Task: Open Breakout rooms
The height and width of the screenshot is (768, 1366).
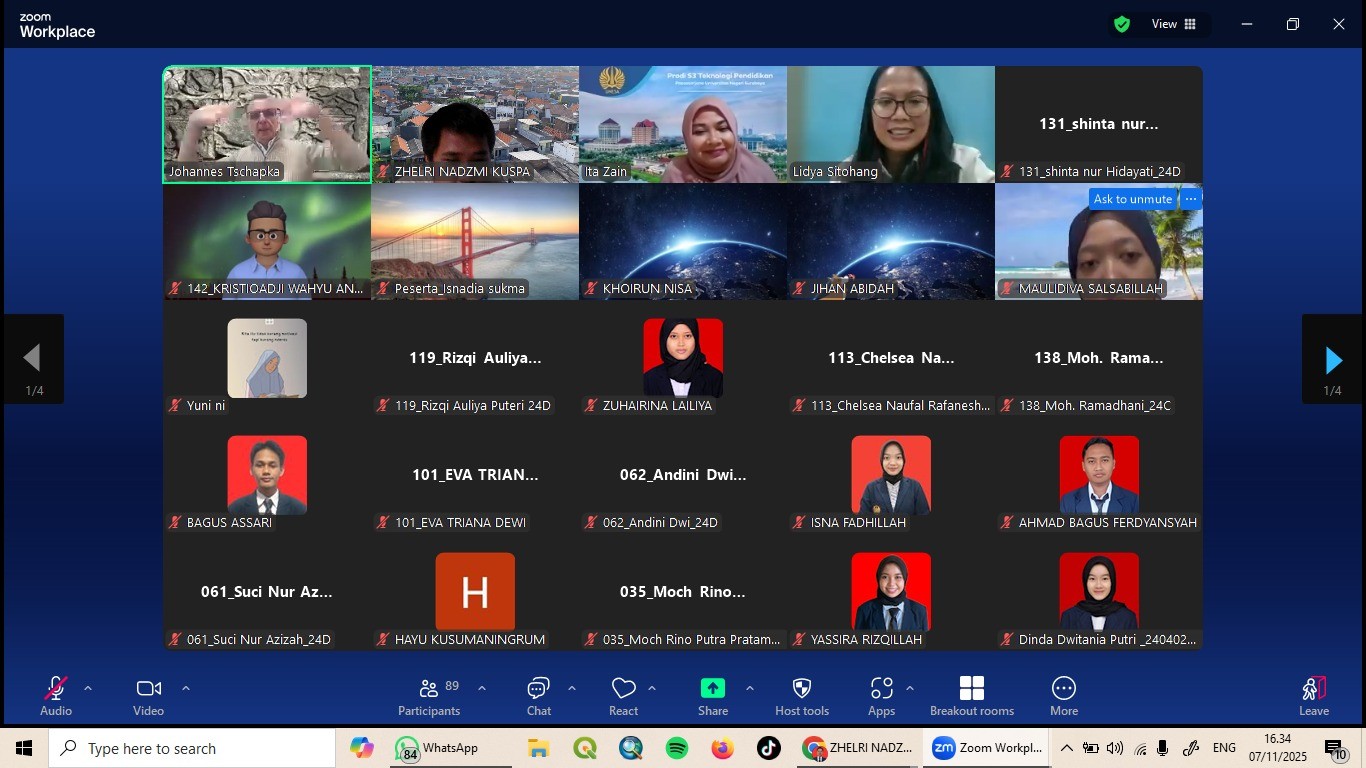Action: (971, 696)
